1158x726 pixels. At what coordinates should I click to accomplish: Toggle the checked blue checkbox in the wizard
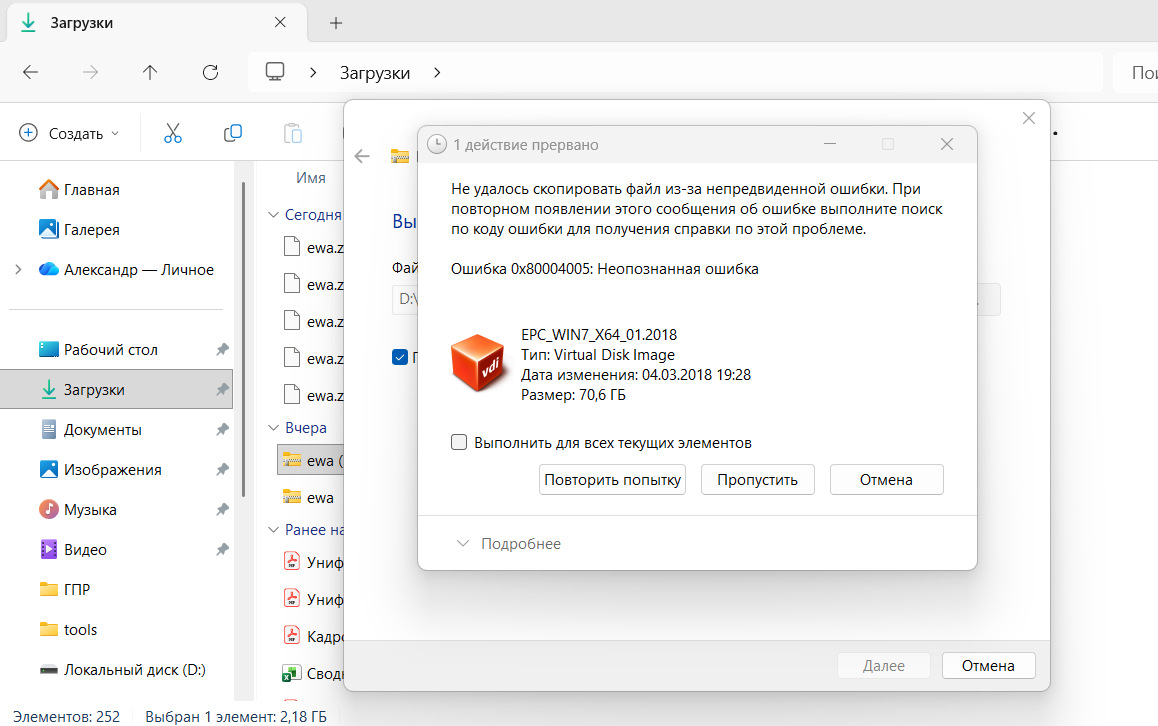(400, 357)
